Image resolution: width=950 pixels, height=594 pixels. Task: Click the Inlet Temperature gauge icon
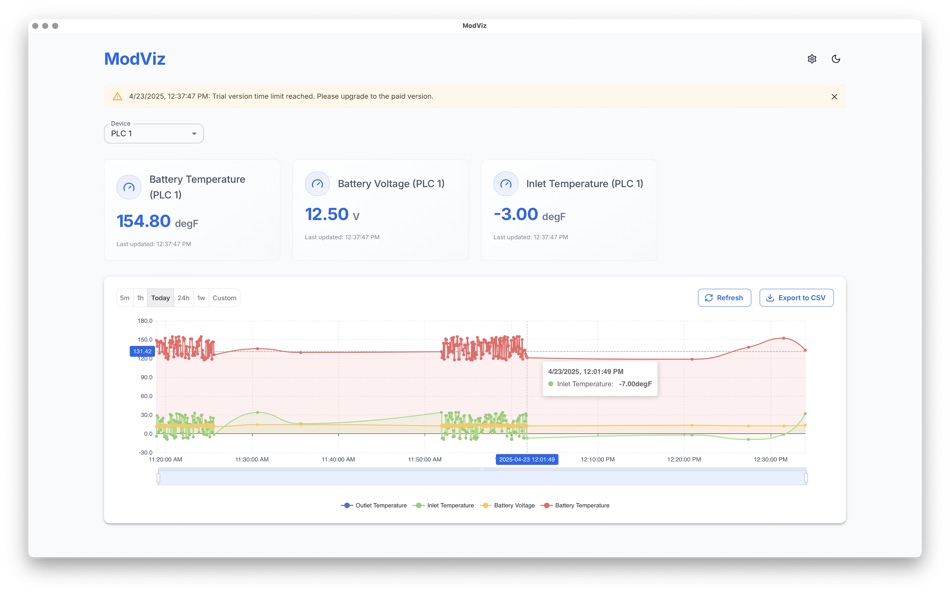click(x=505, y=184)
